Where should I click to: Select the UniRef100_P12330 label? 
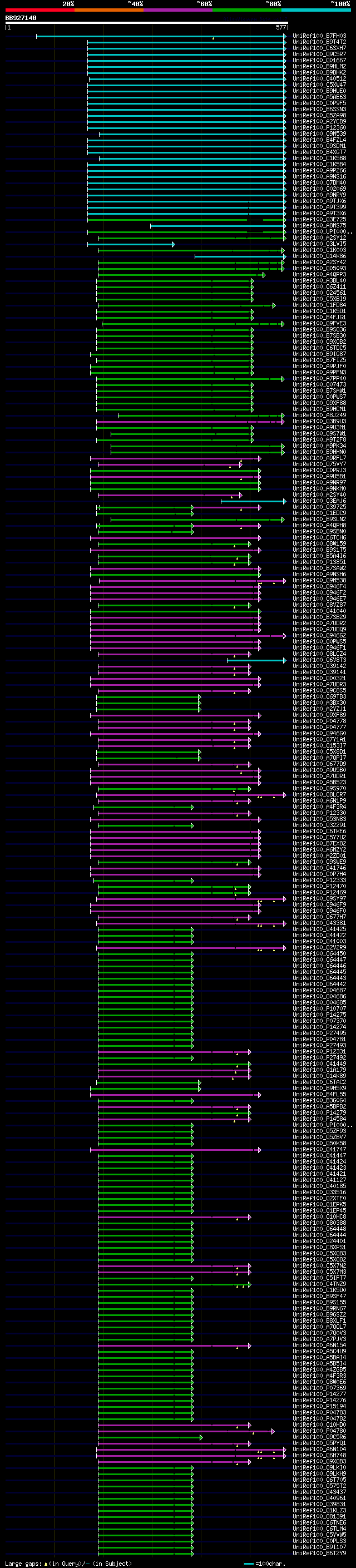pyautogui.click(x=319, y=813)
